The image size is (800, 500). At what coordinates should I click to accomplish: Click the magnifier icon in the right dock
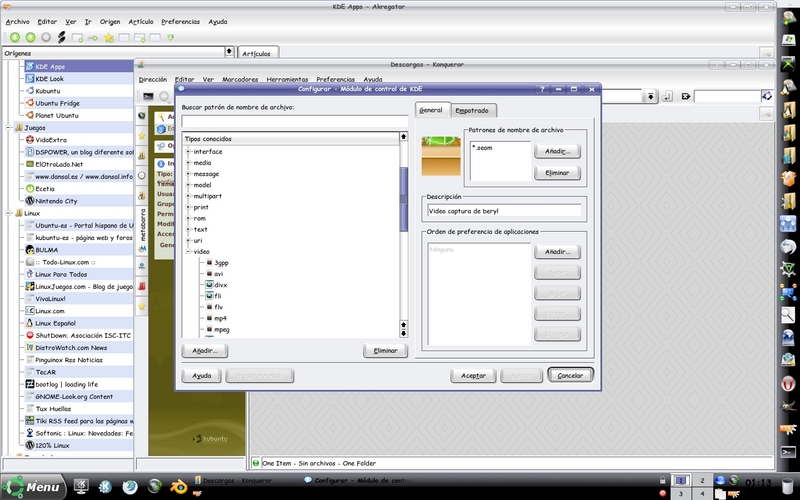coord(788,315)
